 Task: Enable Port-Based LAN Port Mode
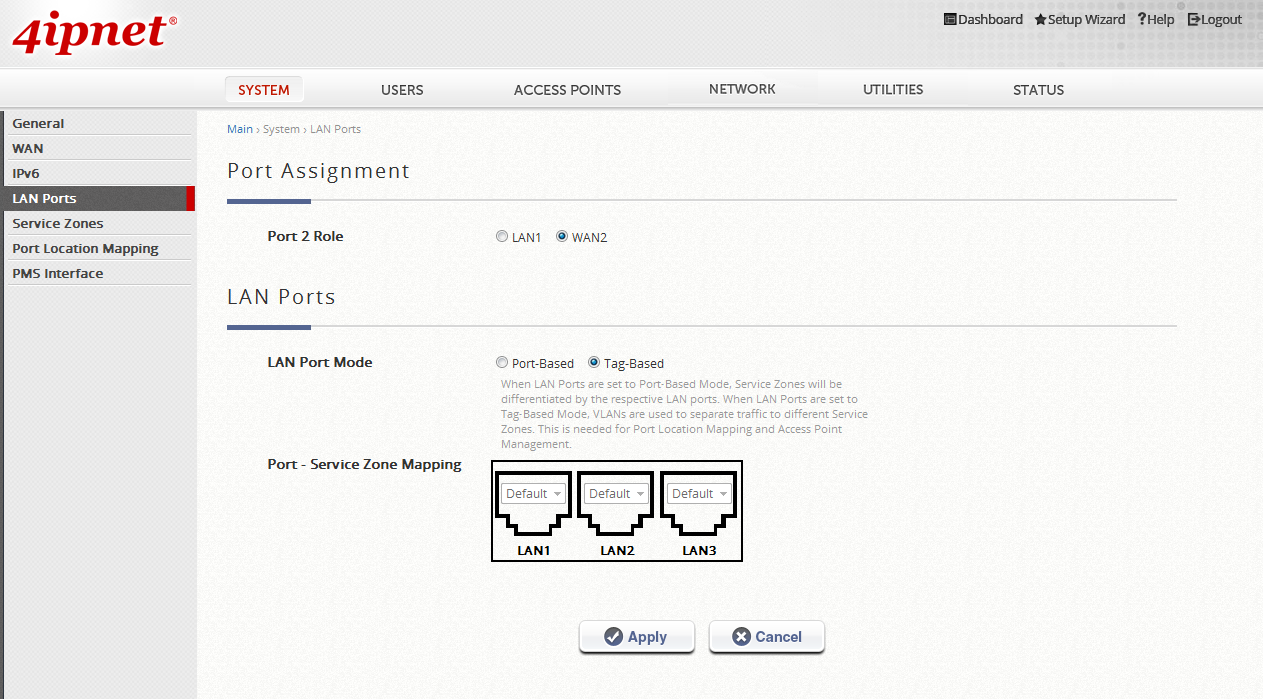point(502,362)
